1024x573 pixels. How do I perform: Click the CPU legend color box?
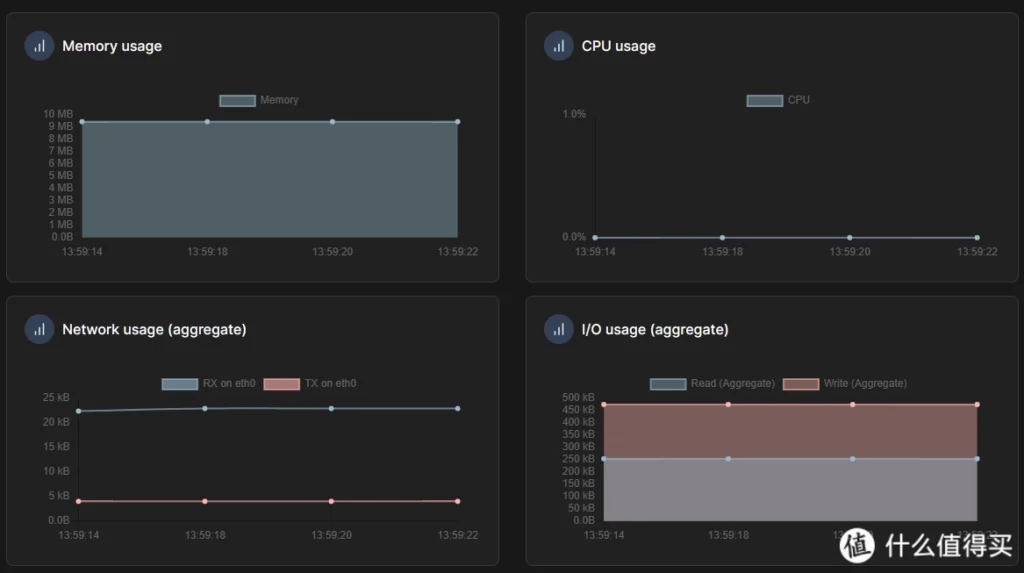click(x=764, y=100)
